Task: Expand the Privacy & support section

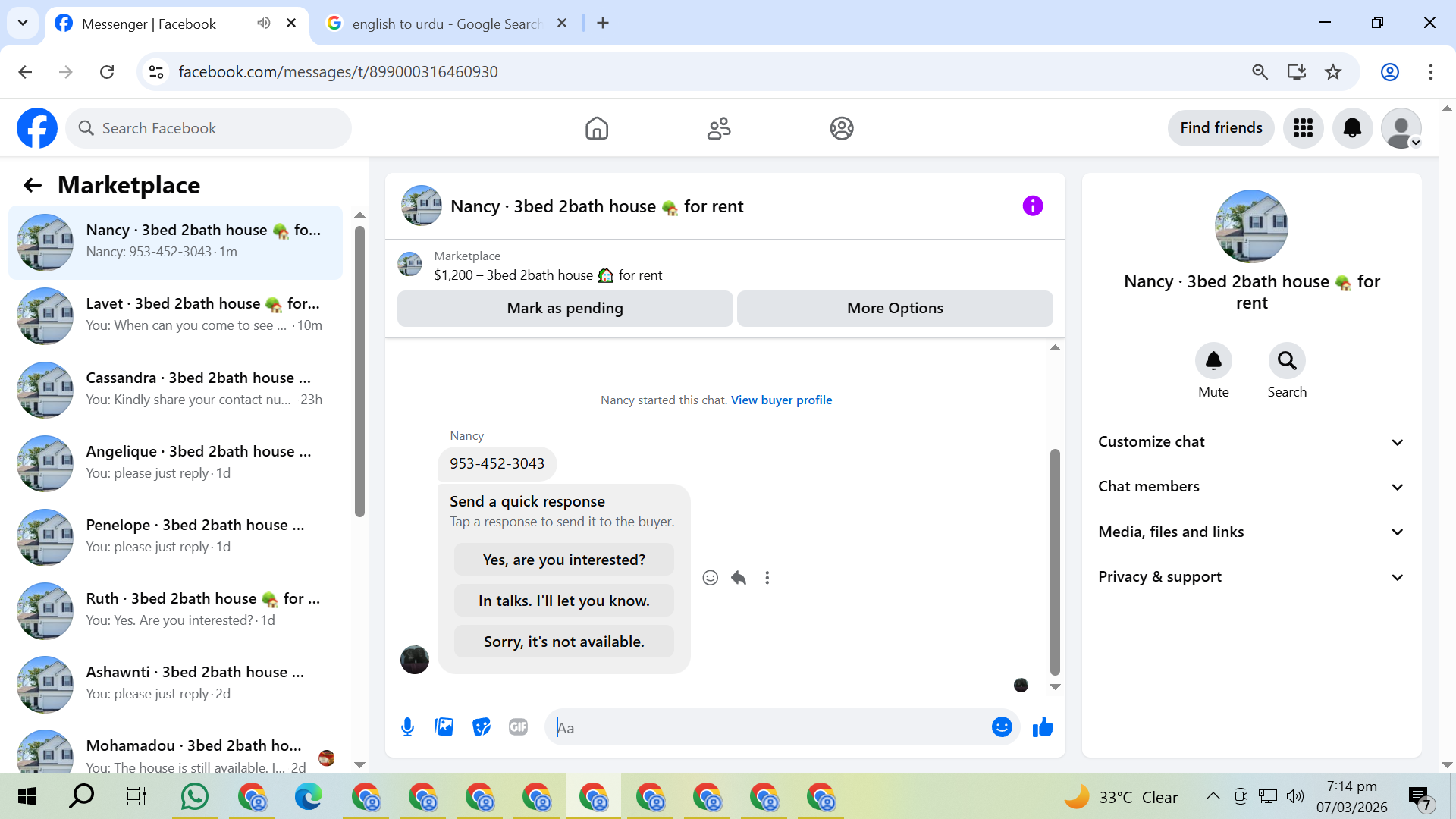Action: tap(1251, 577)
